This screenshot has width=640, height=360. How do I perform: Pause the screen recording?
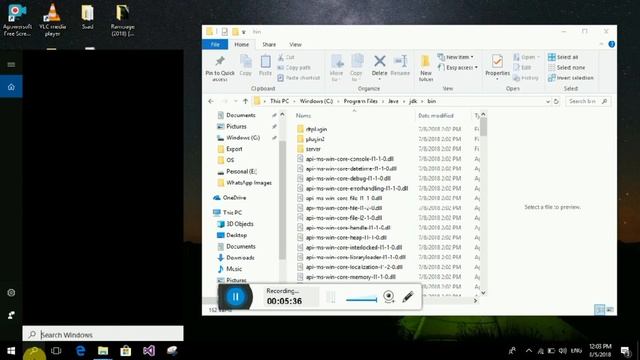(x=236, y=297)
